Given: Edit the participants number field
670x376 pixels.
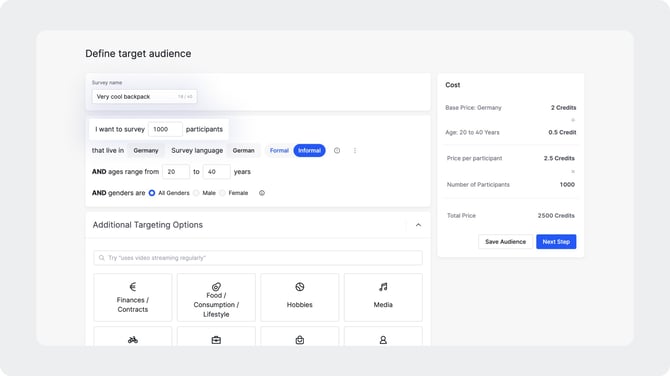Looking at the screenshot, I should (x=165, y=129).
